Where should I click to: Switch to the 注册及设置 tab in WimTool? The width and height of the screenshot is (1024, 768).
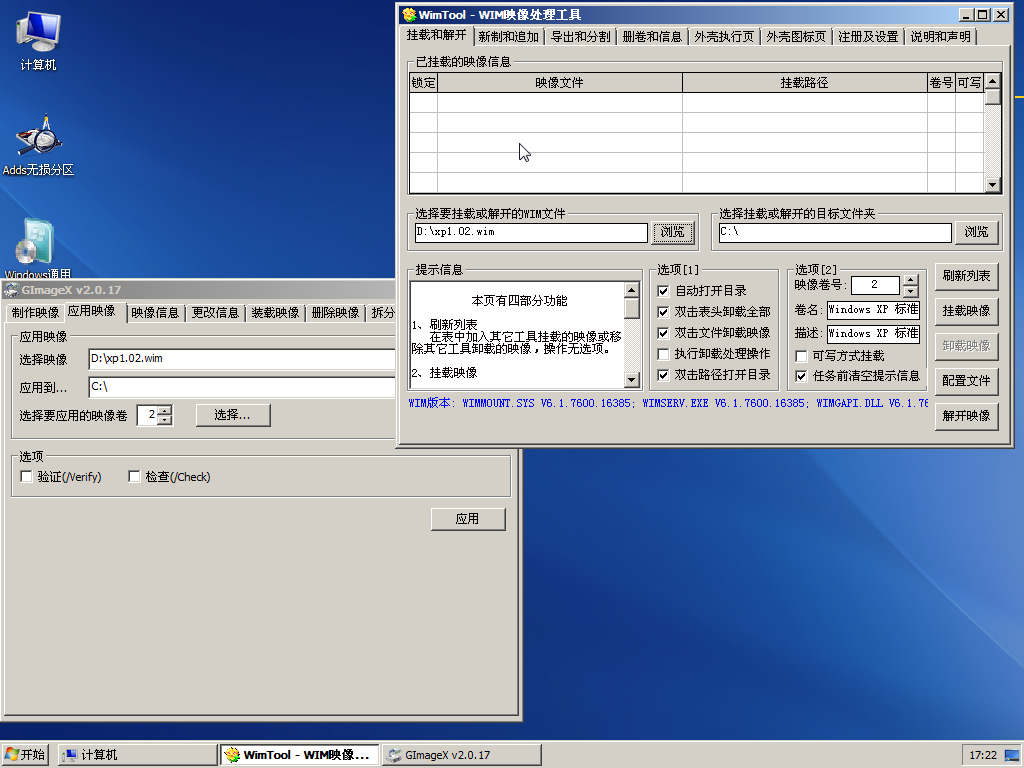coord(868,37)
